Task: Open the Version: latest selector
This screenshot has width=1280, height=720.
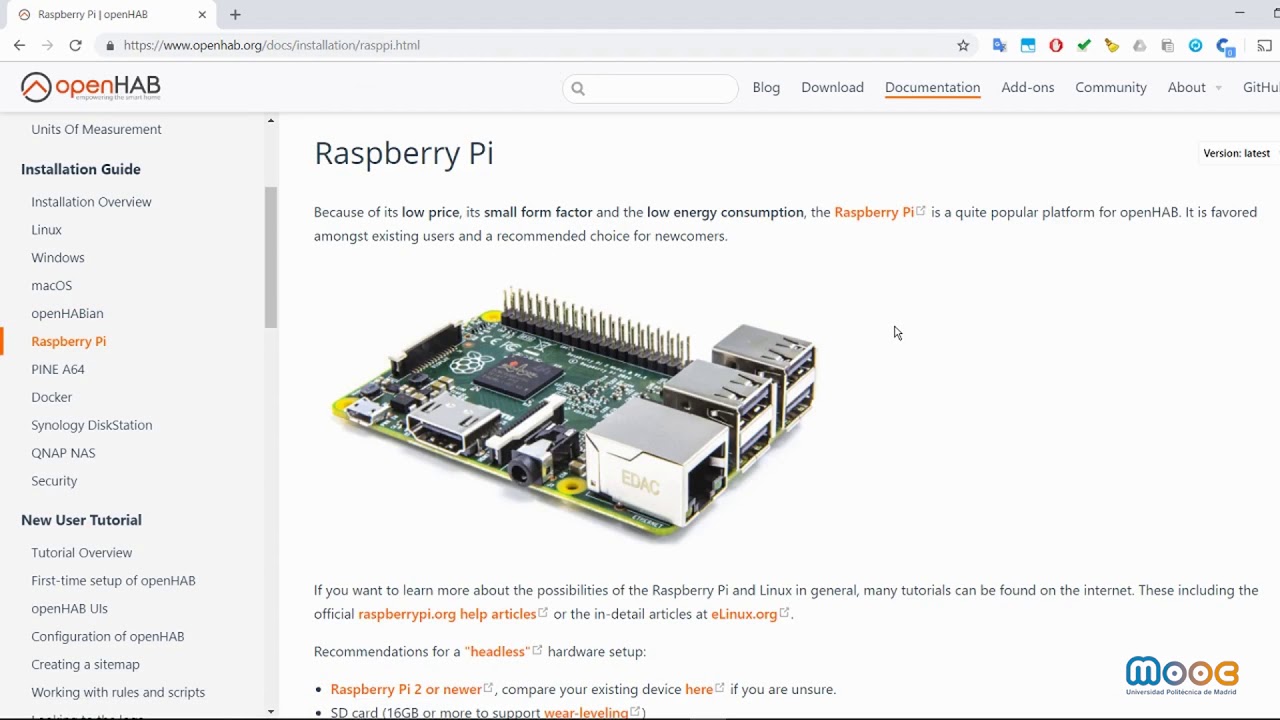Action: pyautogui.click(x=1237, y=153)
